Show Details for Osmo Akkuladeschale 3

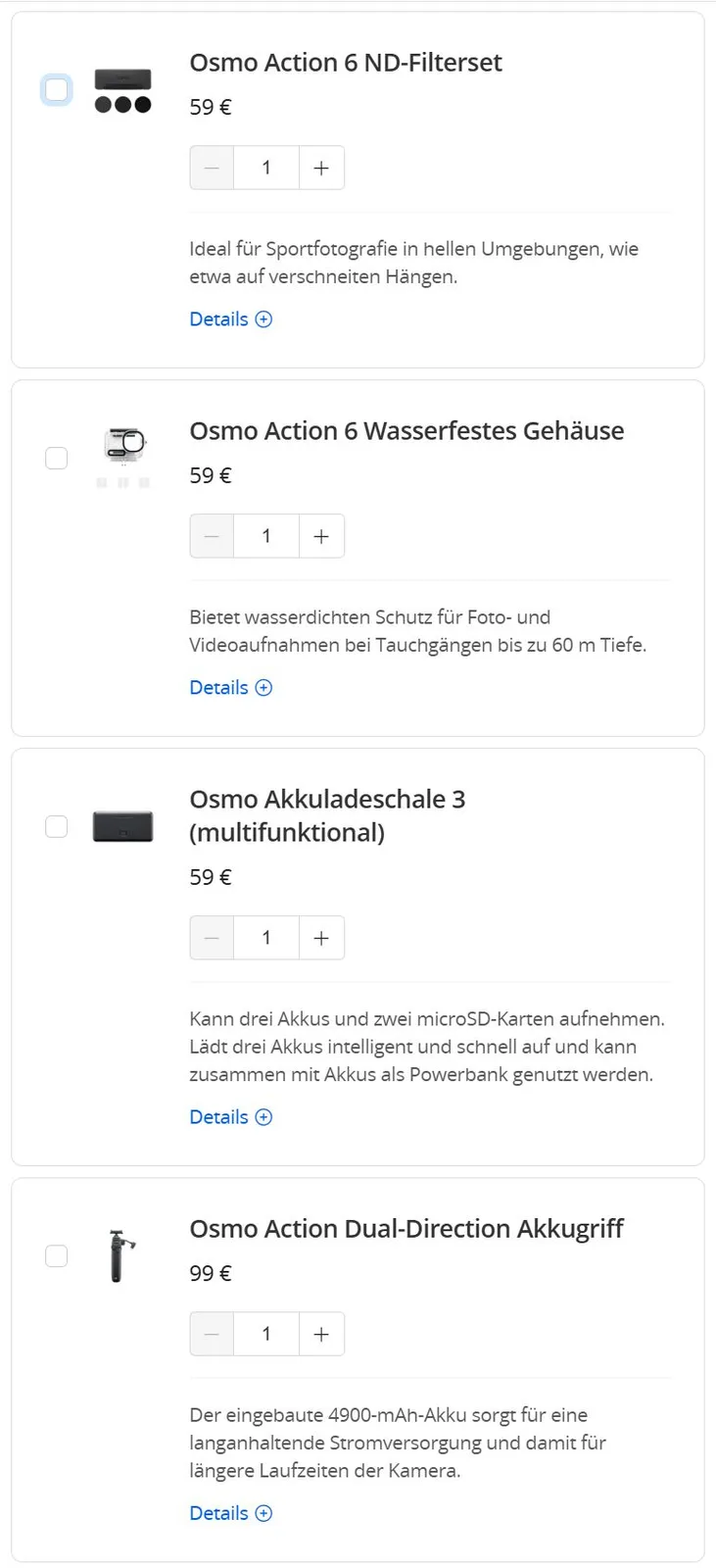pyautogui.click(x=230, y=1117)
